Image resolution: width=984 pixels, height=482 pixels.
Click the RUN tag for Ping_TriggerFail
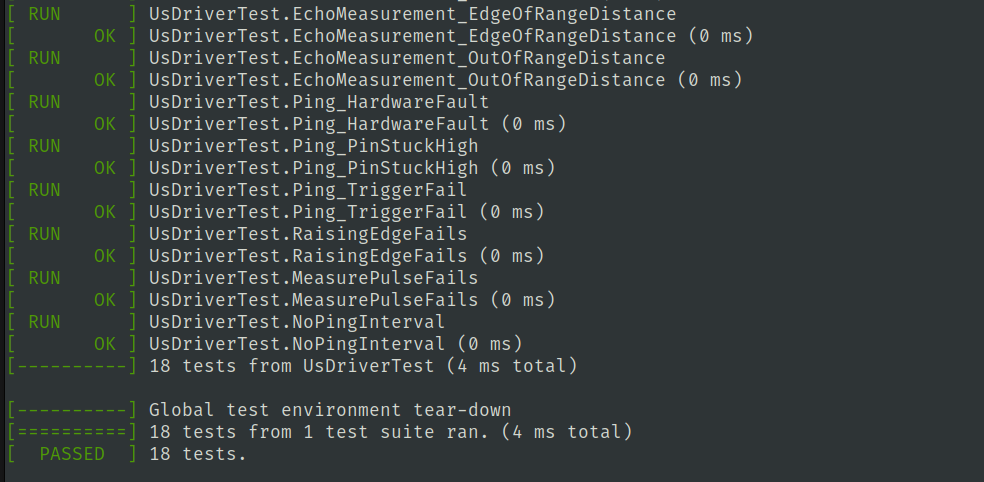[x=44, y=190]
